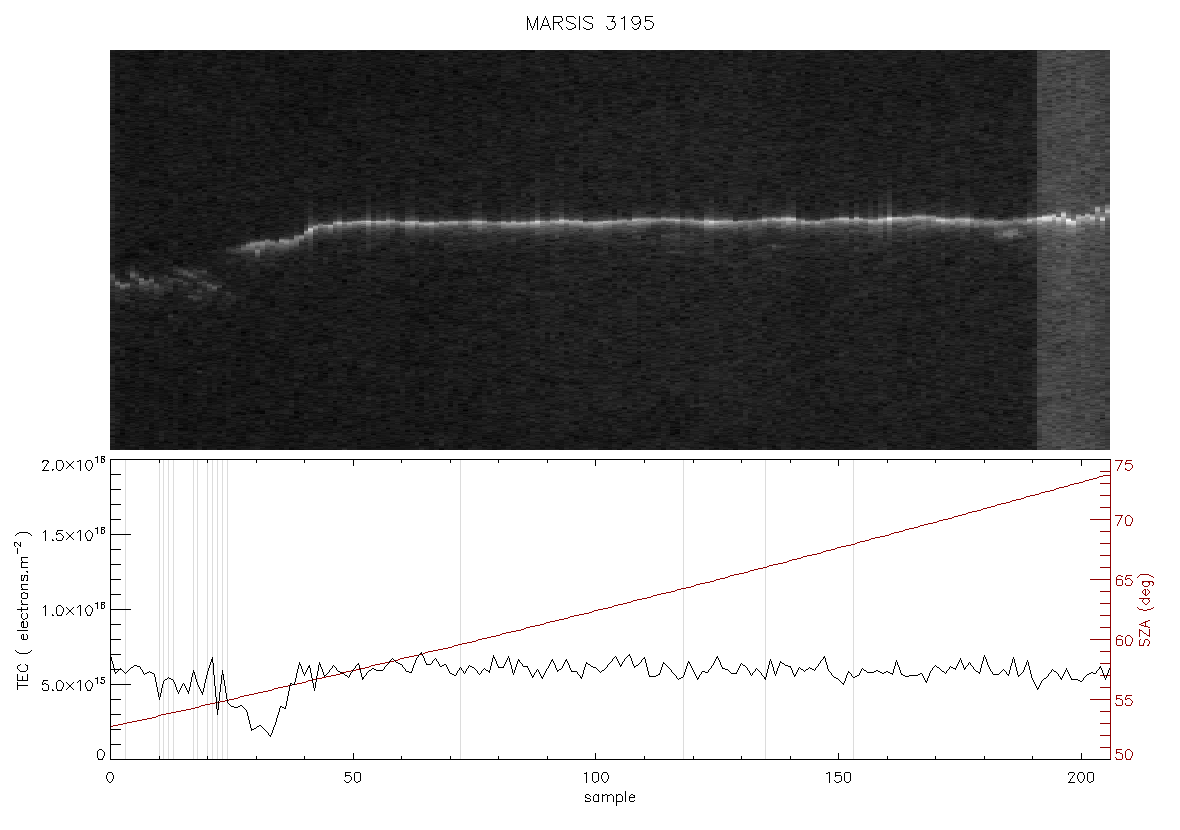Click the 200 tick label on x-axis
This screenshot has height=830, width=1180.
[1081, 777]
